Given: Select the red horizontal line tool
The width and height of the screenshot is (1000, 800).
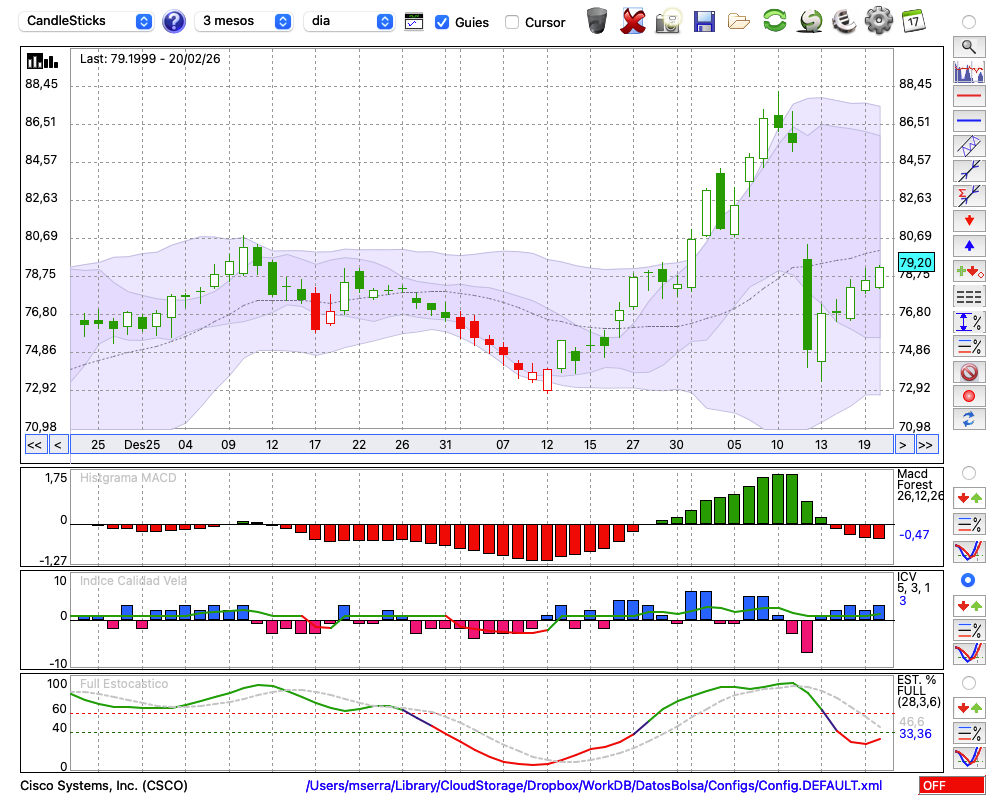Looking at the screenshot, I should click(968, 97).
